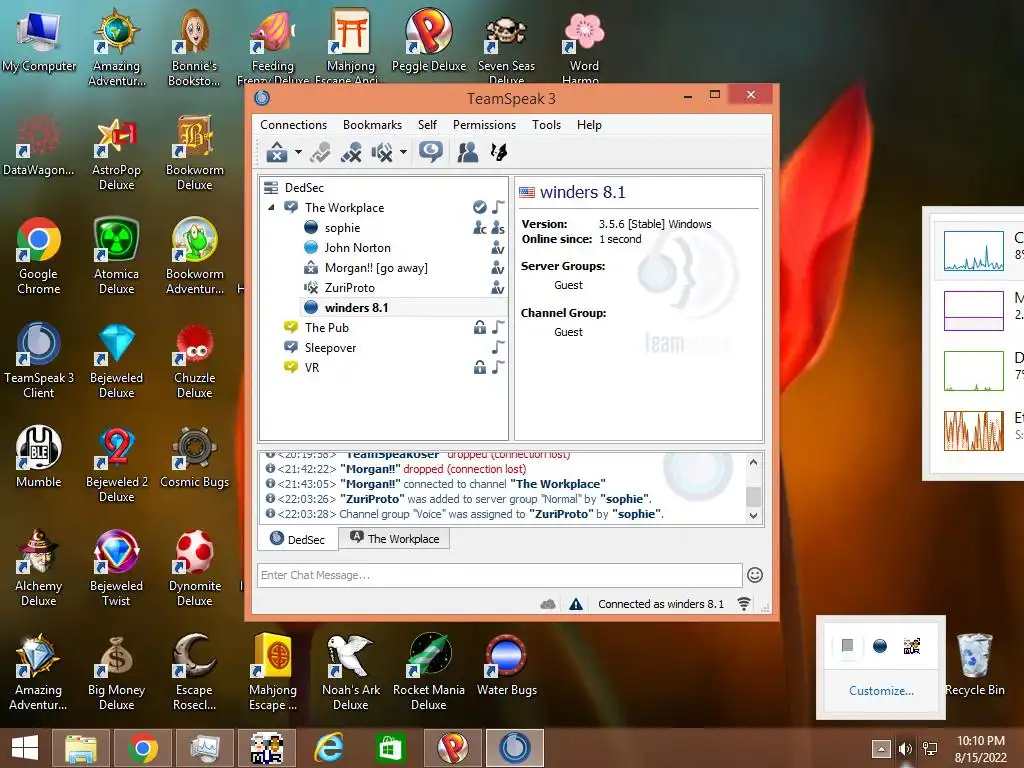Click the connection signal strength icon
1024x768 pixels.
pos(744,603)
